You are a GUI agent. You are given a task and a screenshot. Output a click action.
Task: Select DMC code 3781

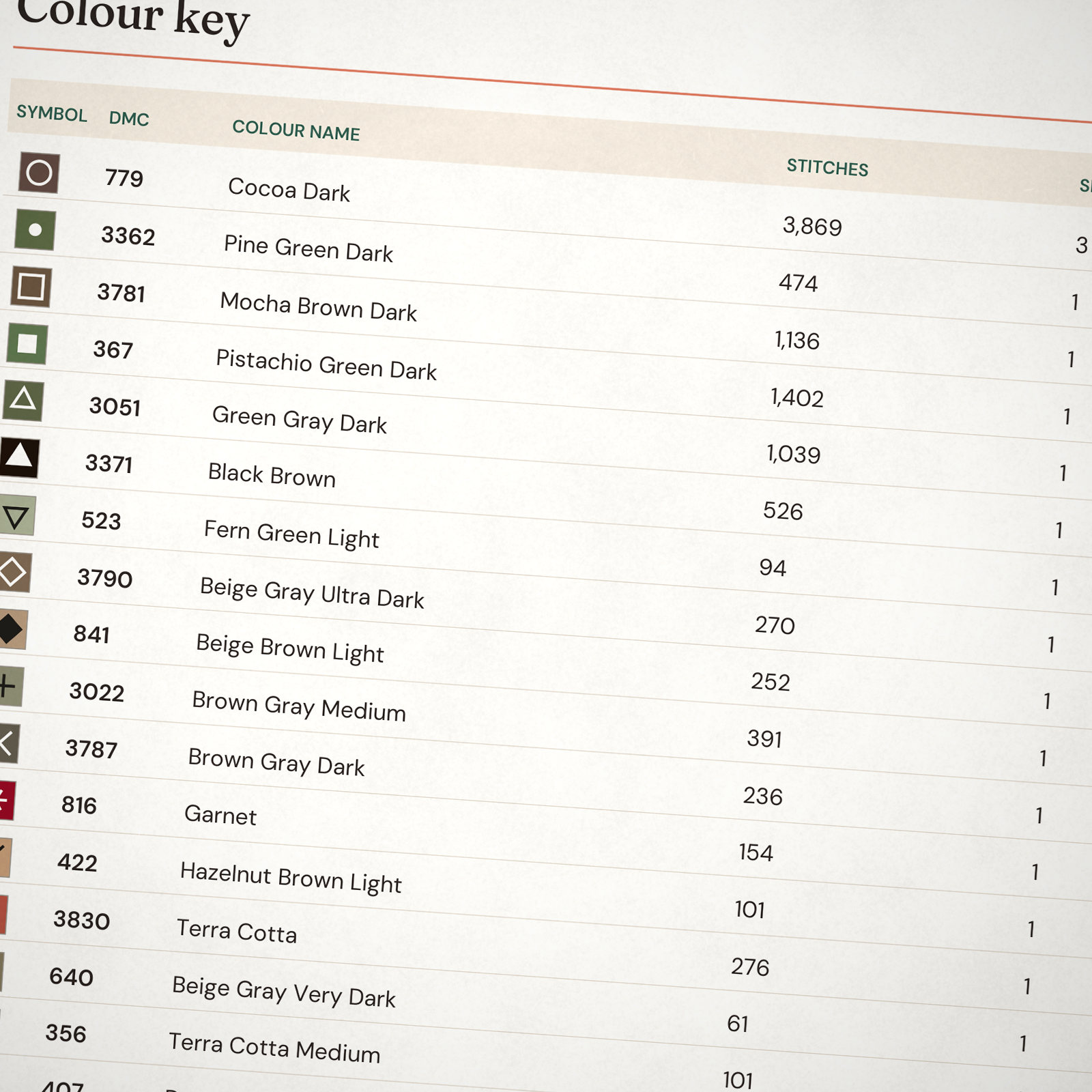[121, 293]
